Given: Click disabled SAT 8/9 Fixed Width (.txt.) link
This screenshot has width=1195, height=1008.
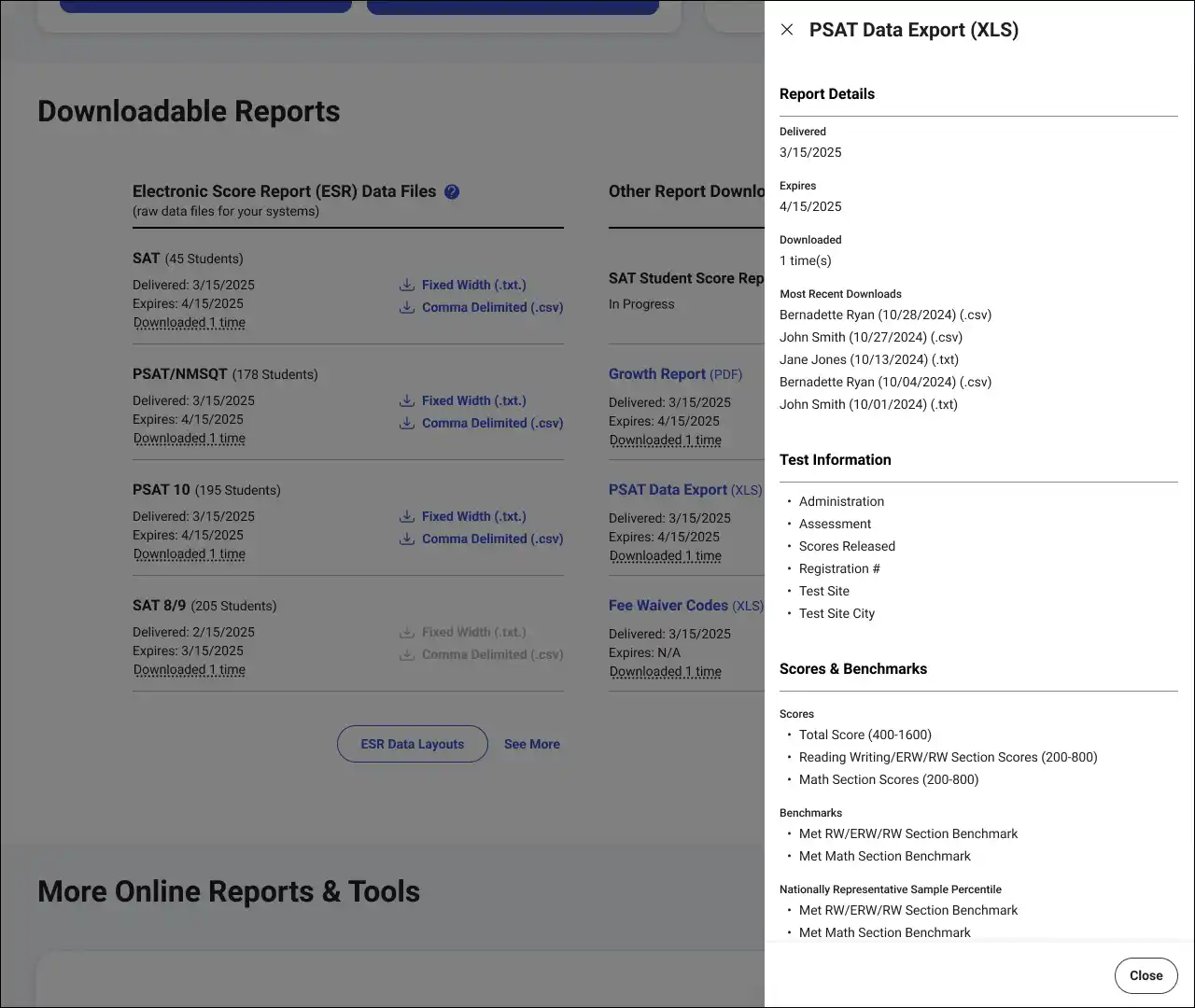Looking at the screenshot, I should (x=473, y=632).
